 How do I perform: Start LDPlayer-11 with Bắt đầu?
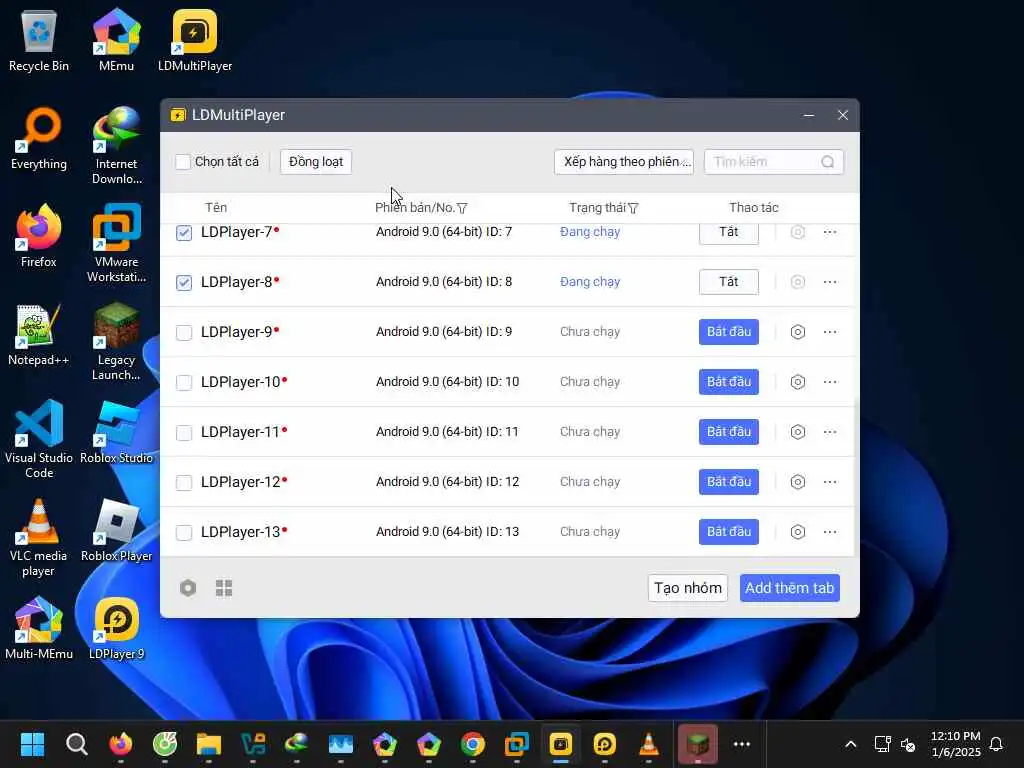729,432
